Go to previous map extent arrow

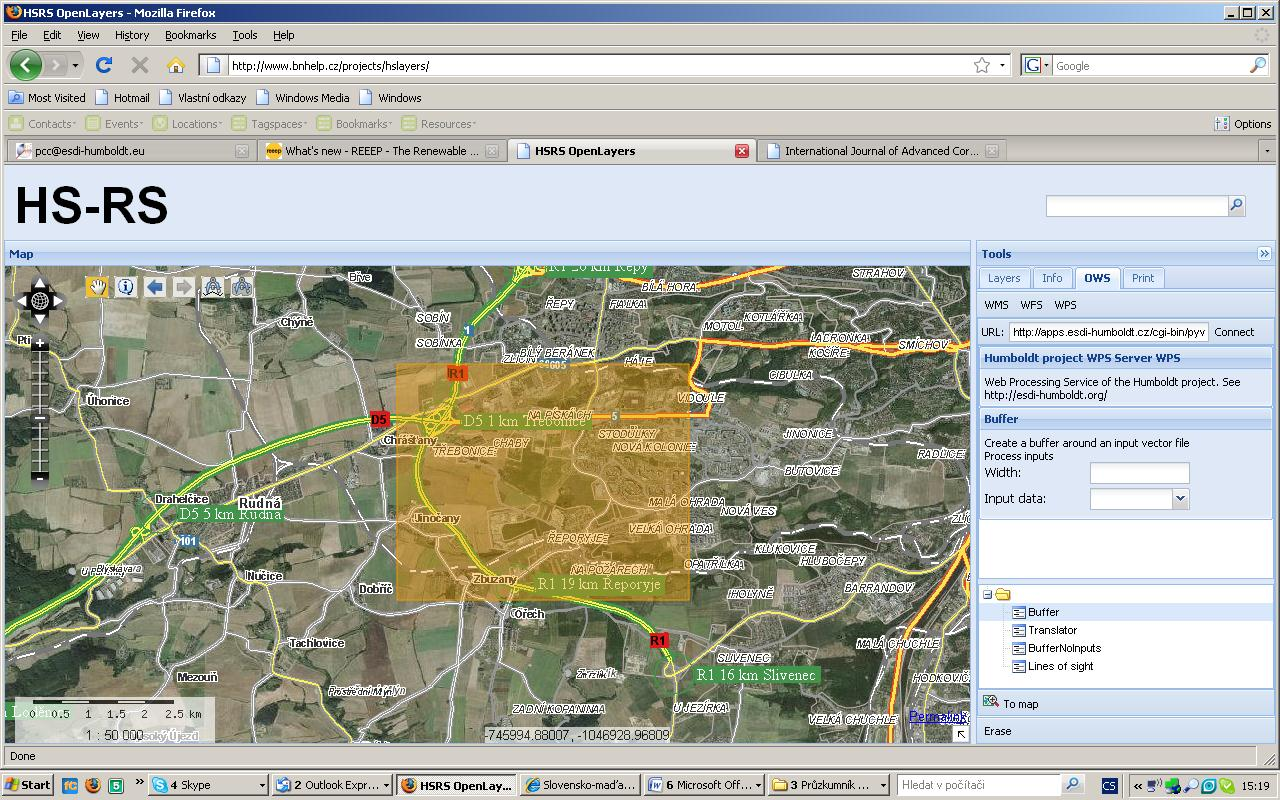click(x=155, y=287)
